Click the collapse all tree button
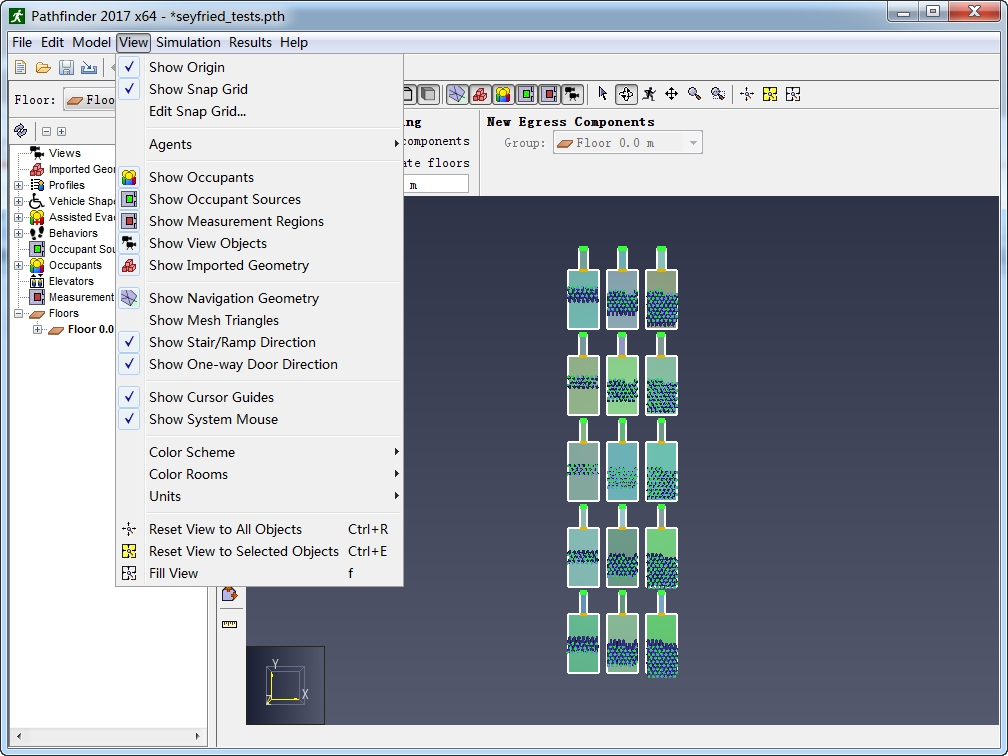 click(46, 132)
